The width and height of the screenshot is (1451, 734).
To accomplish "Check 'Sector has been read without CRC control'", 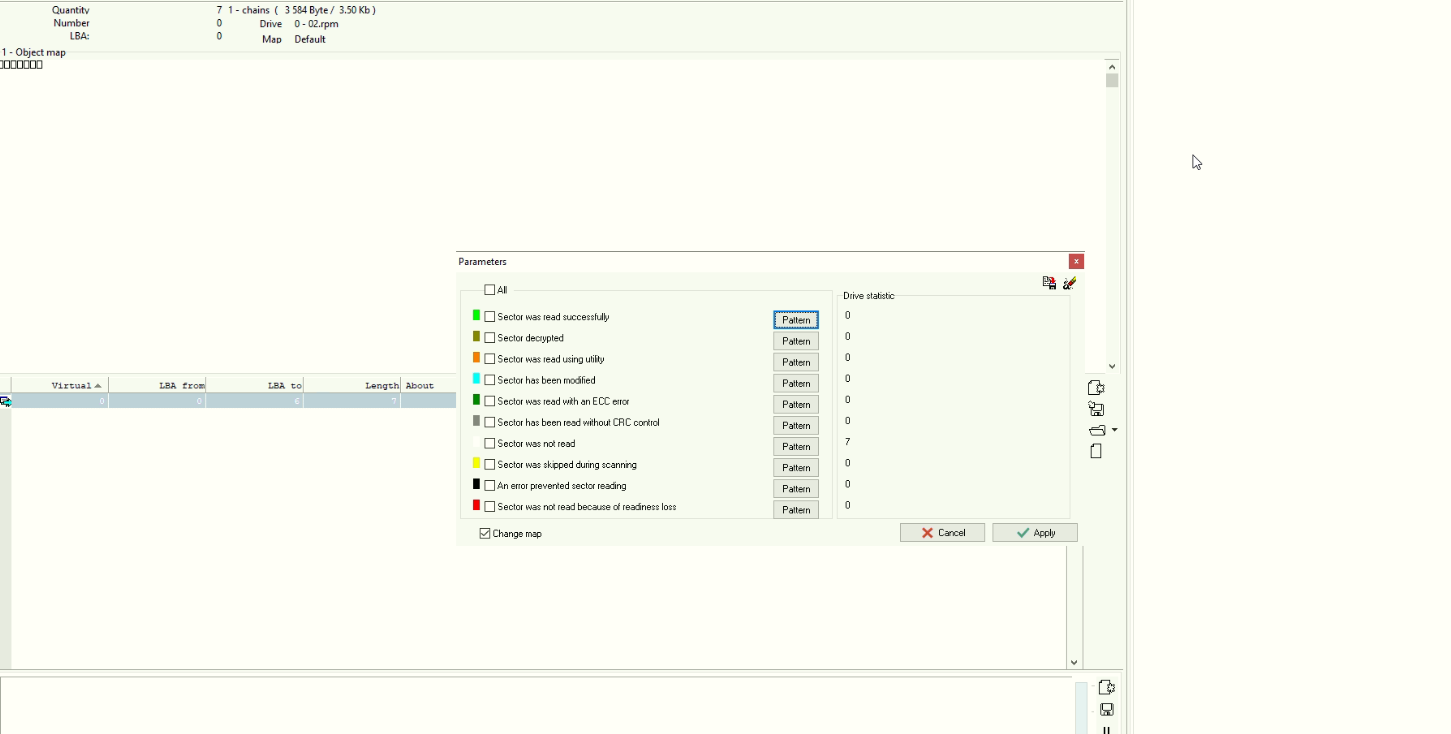I will coord(489,422).
